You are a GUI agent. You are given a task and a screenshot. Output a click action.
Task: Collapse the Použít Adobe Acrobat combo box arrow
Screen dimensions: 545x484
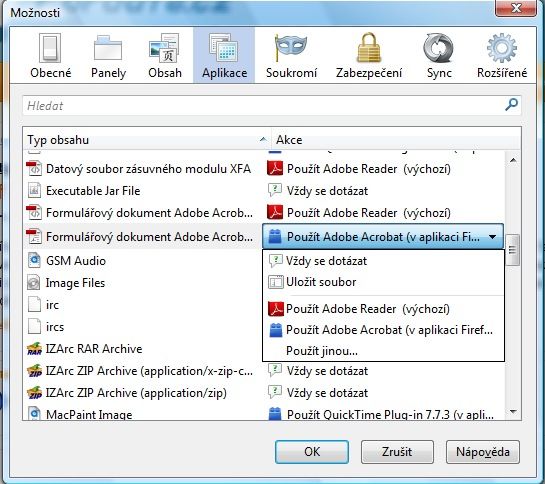click(x=493, y=237)
